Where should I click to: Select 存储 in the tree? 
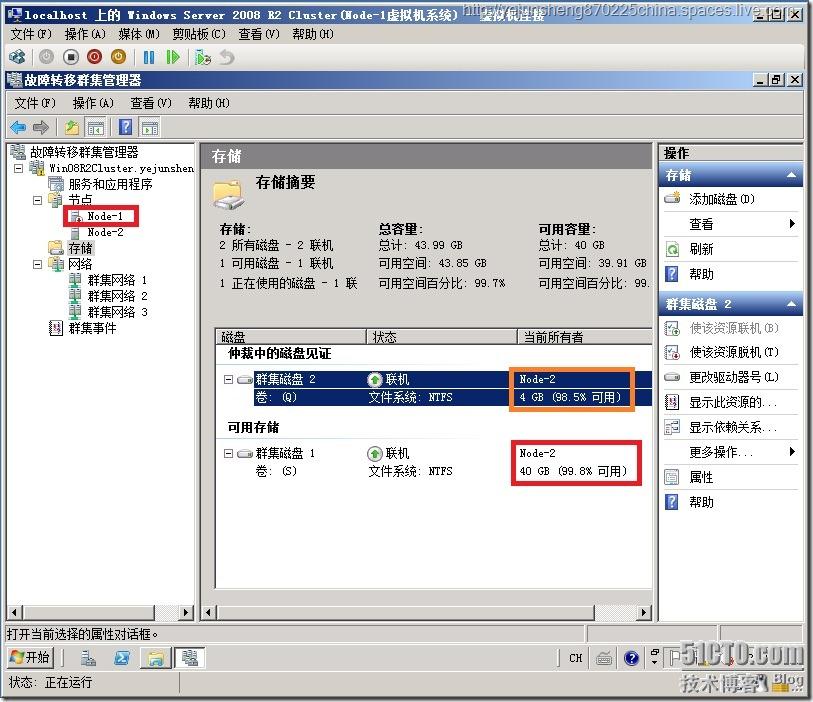click(x=80, y=248)
